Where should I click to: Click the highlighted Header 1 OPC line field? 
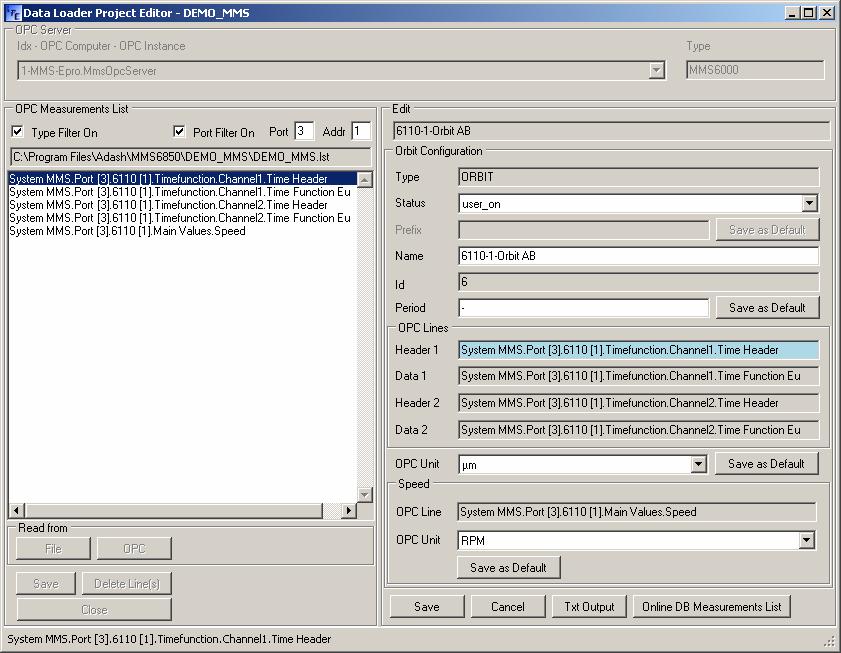638,350
